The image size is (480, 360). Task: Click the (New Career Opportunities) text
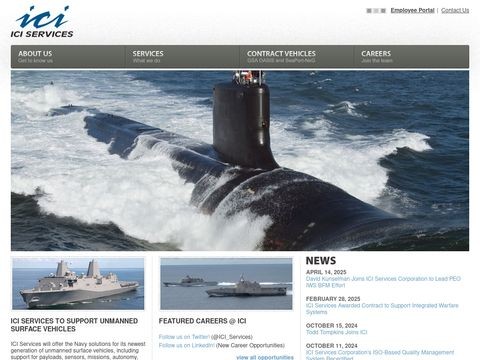250,345
